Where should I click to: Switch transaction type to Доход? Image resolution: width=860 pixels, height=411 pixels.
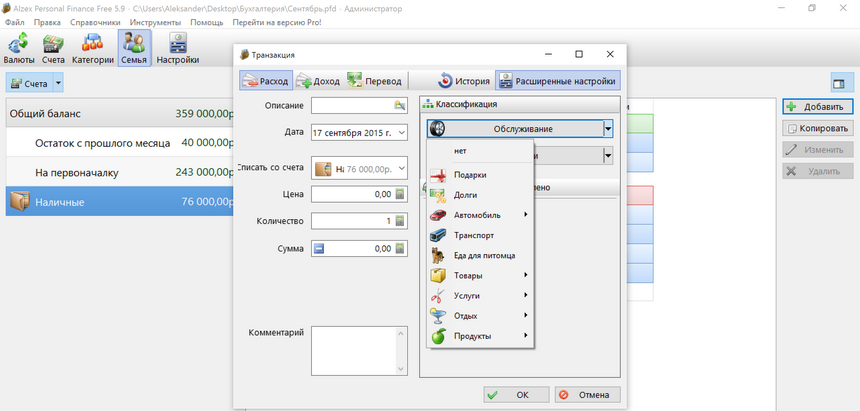[317, 81]
